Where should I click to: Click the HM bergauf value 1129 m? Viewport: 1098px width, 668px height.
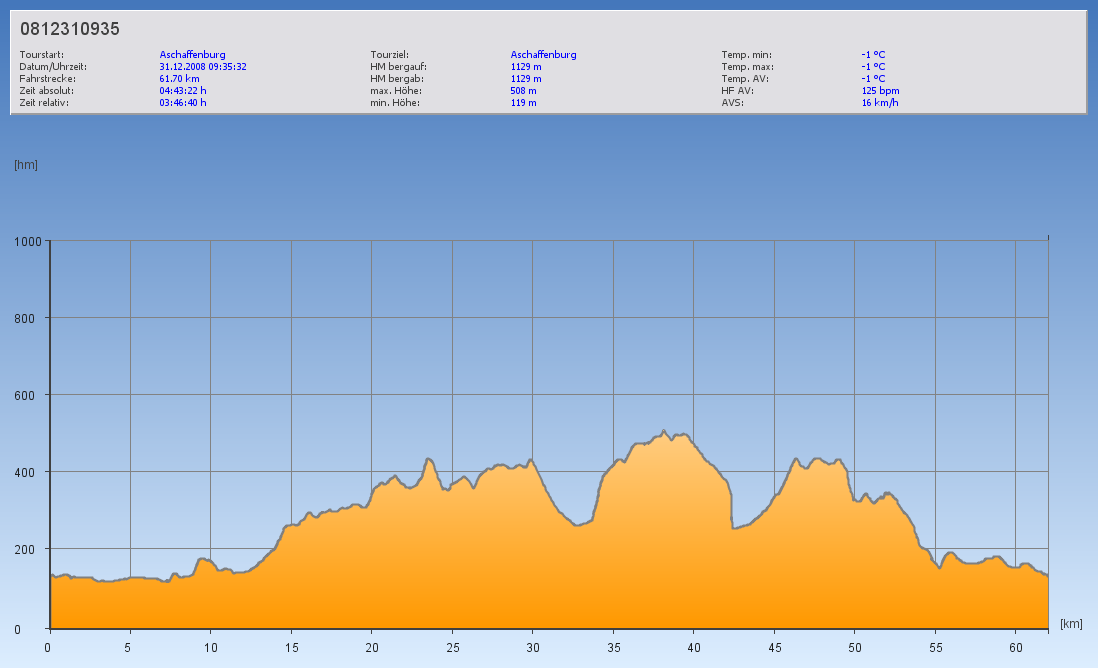(526, 67)
